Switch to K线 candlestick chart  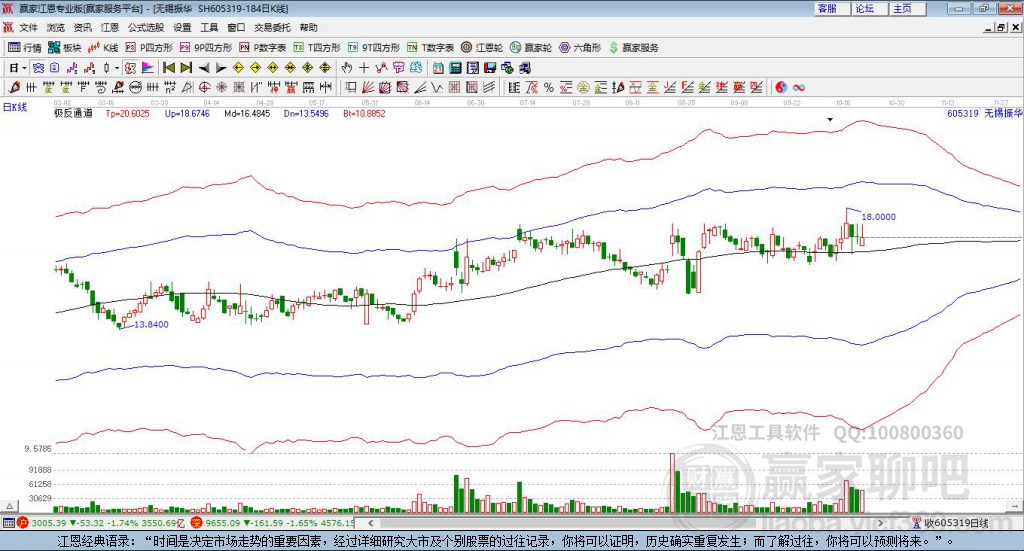103,48
